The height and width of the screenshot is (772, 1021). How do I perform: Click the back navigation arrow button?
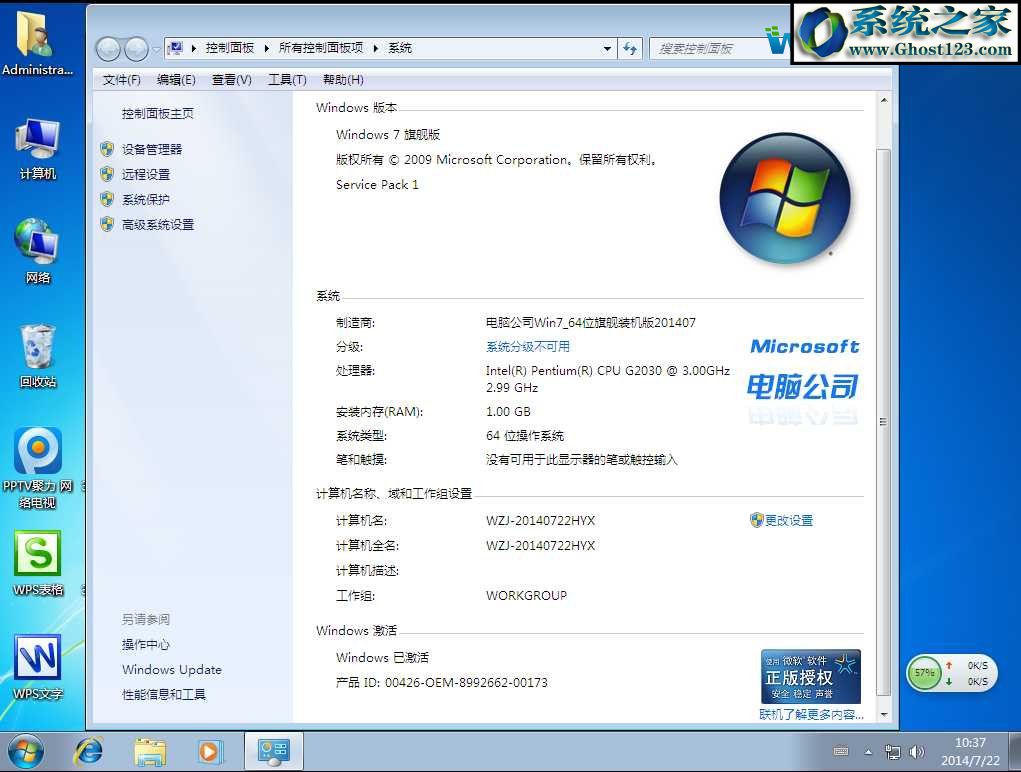[108, 48]
